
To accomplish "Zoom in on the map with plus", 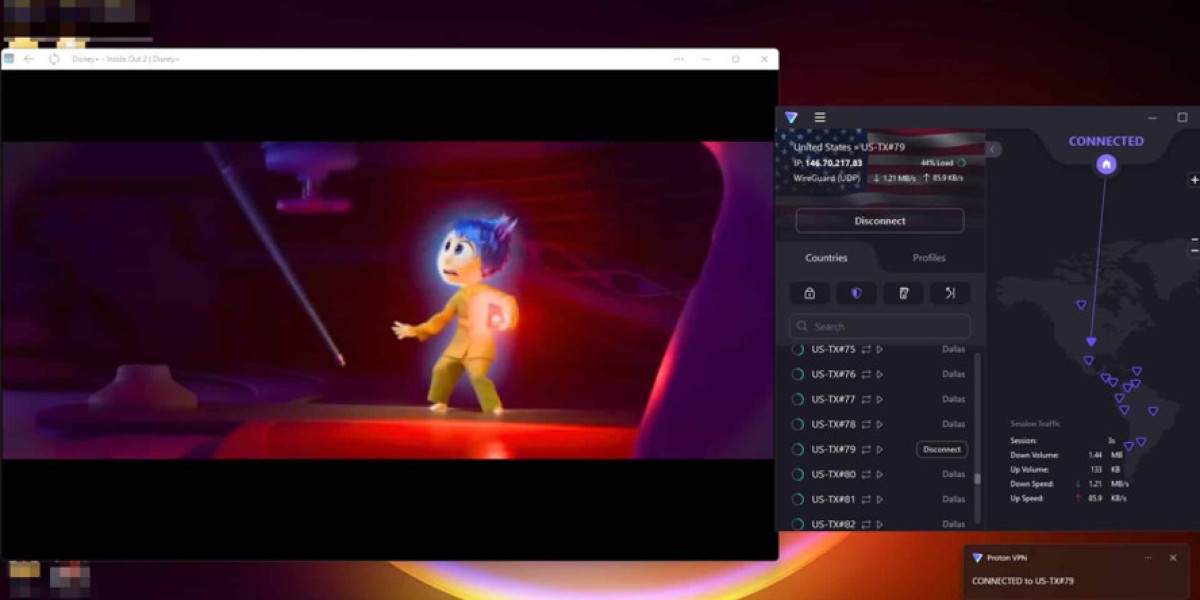I will tap(1194, 181).
